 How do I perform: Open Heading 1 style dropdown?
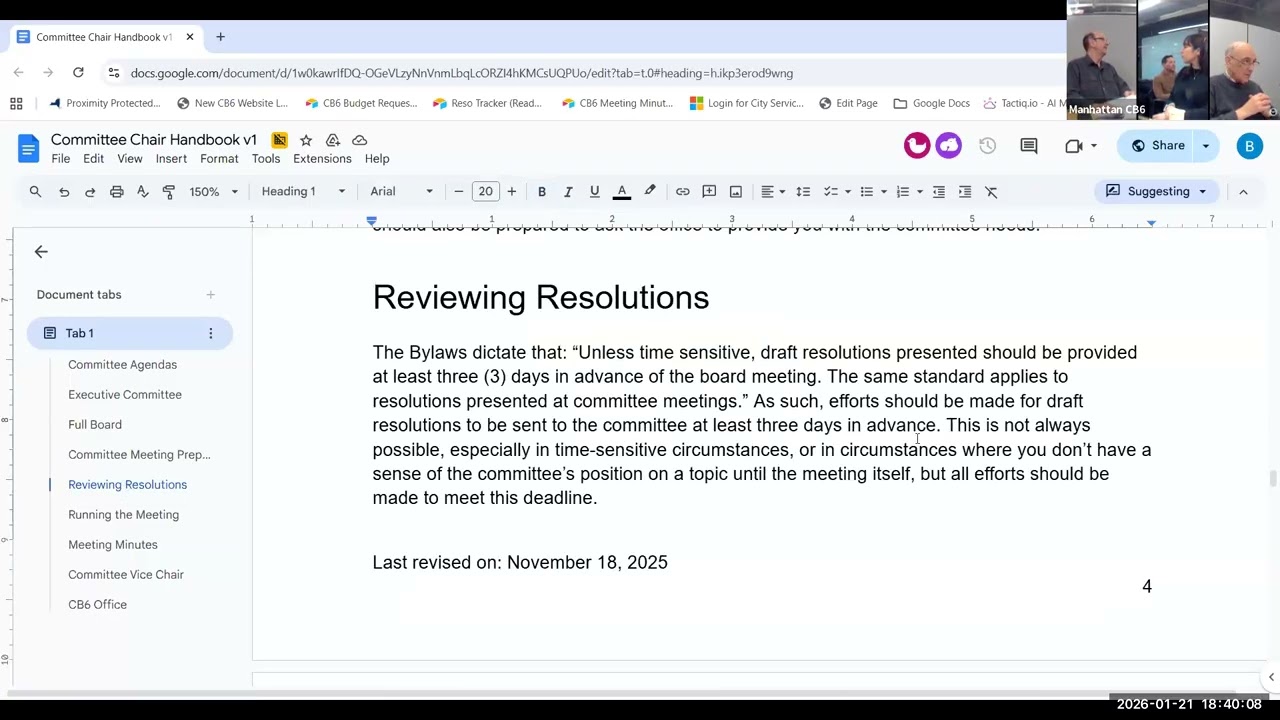303,191
